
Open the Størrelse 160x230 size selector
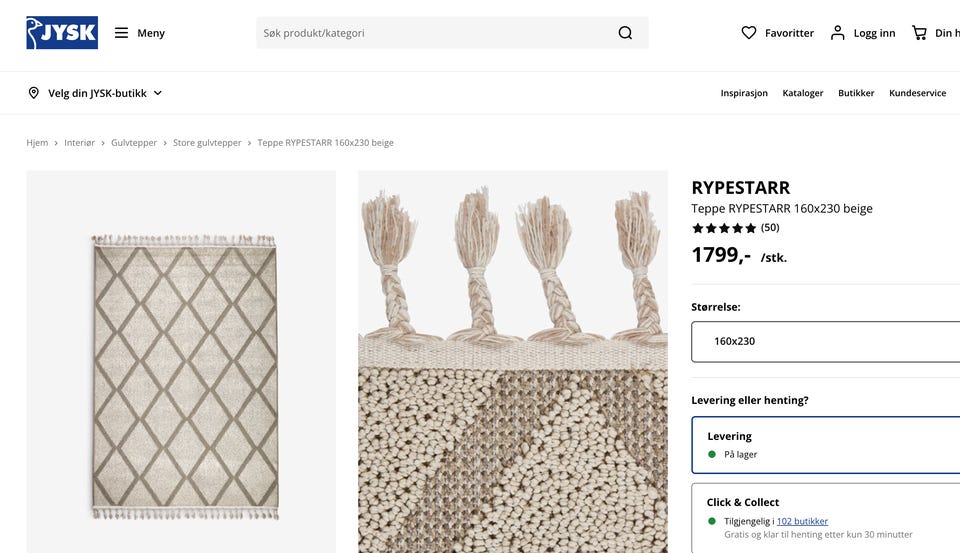click(x=825, y=341)
